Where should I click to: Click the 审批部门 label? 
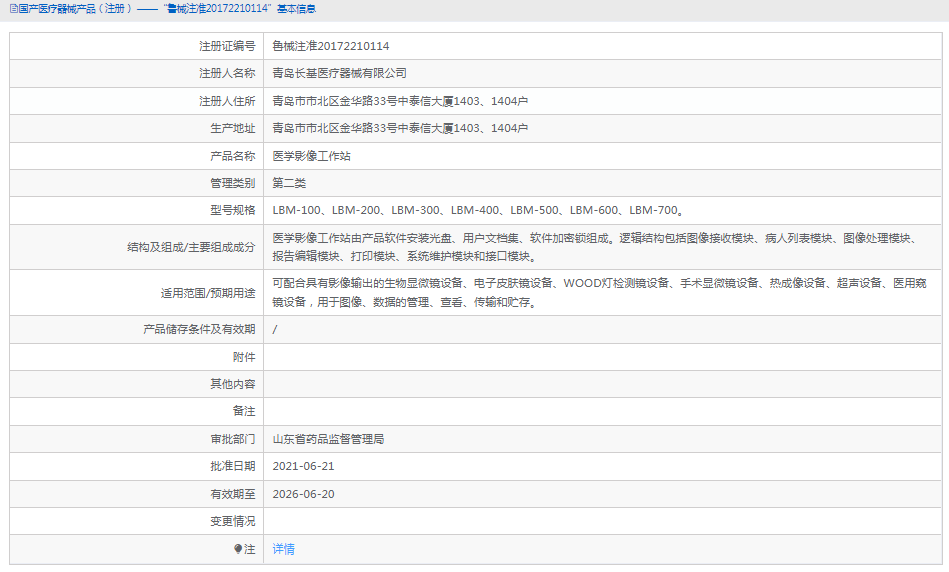coord(232,439)
